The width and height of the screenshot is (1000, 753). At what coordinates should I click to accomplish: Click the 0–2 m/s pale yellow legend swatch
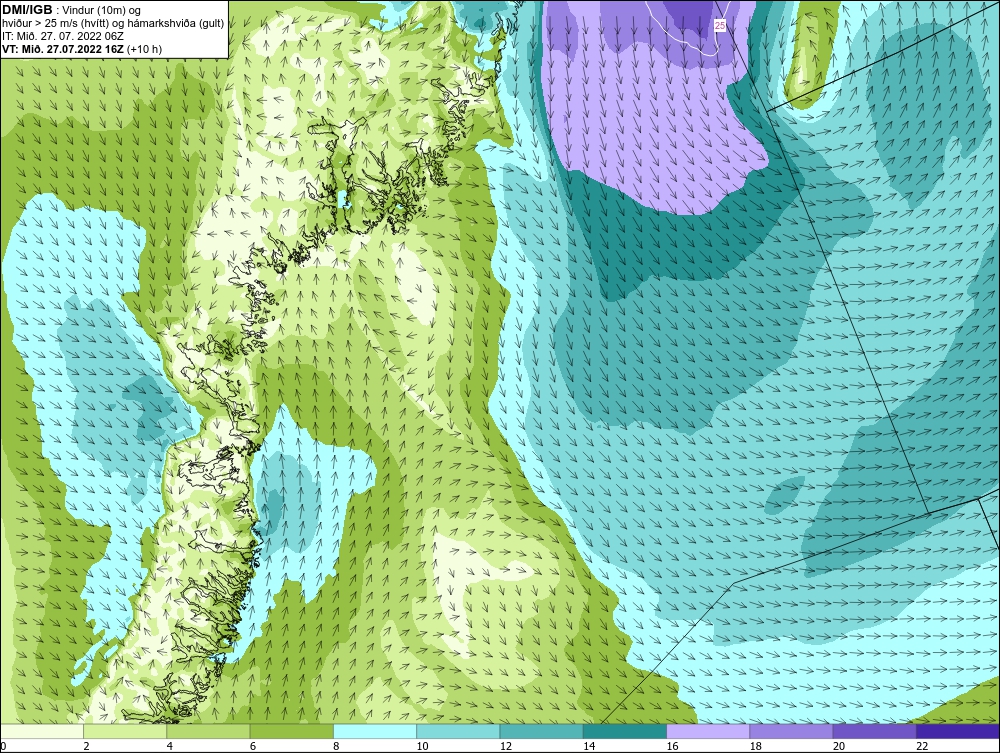42,731
